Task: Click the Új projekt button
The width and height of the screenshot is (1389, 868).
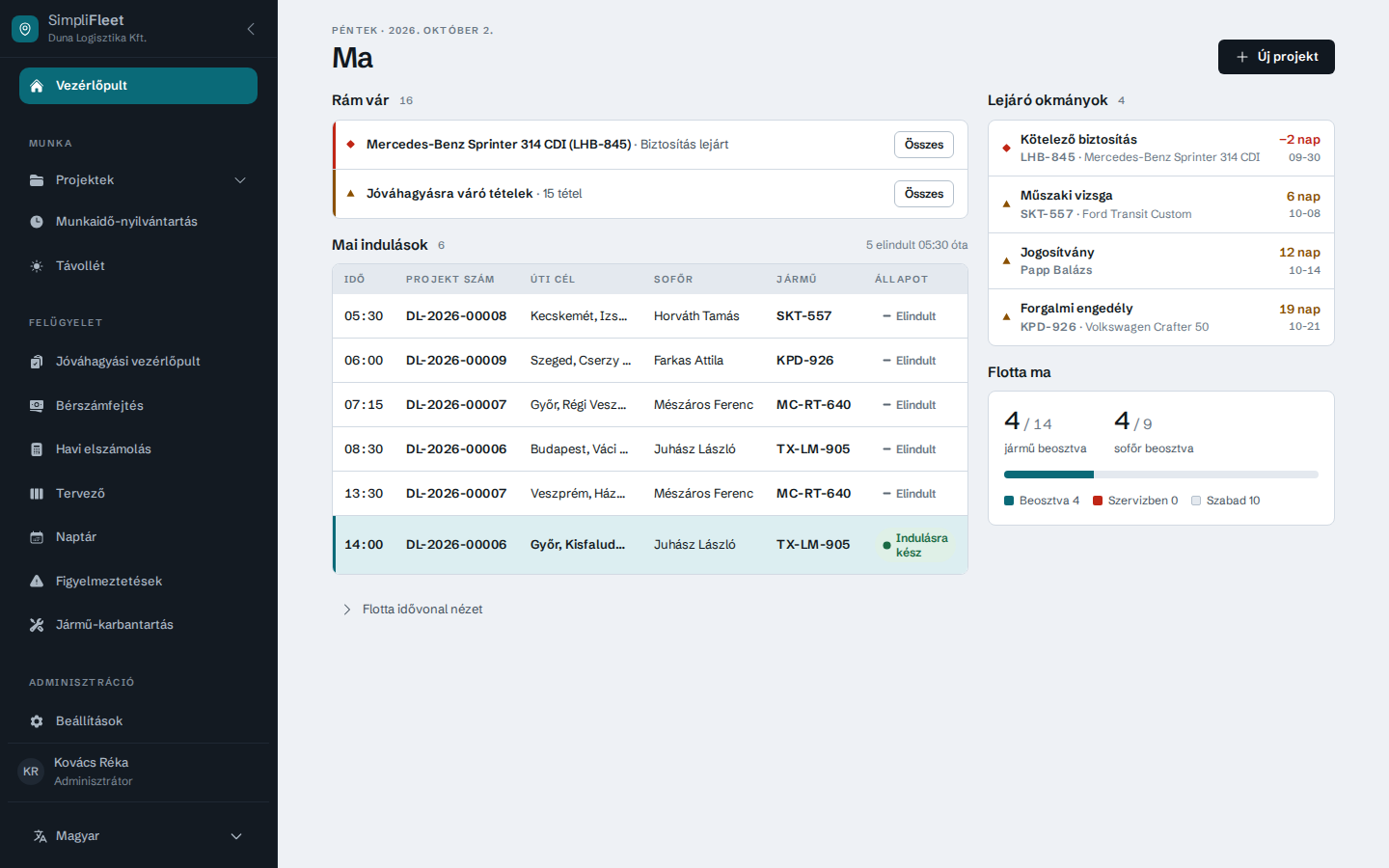Action: pyautogui.click(x=1276, y=57)
